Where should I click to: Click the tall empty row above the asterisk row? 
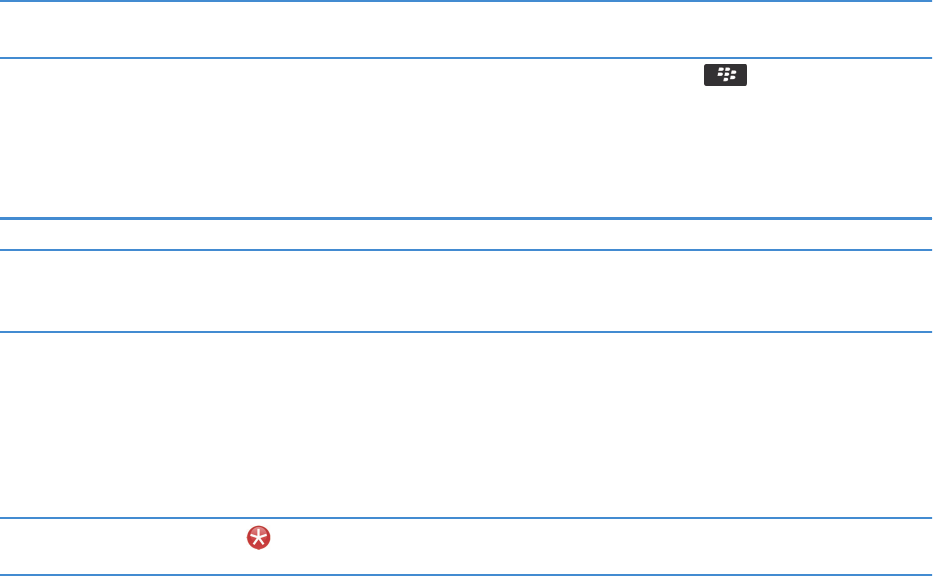[x=466, y=424]
